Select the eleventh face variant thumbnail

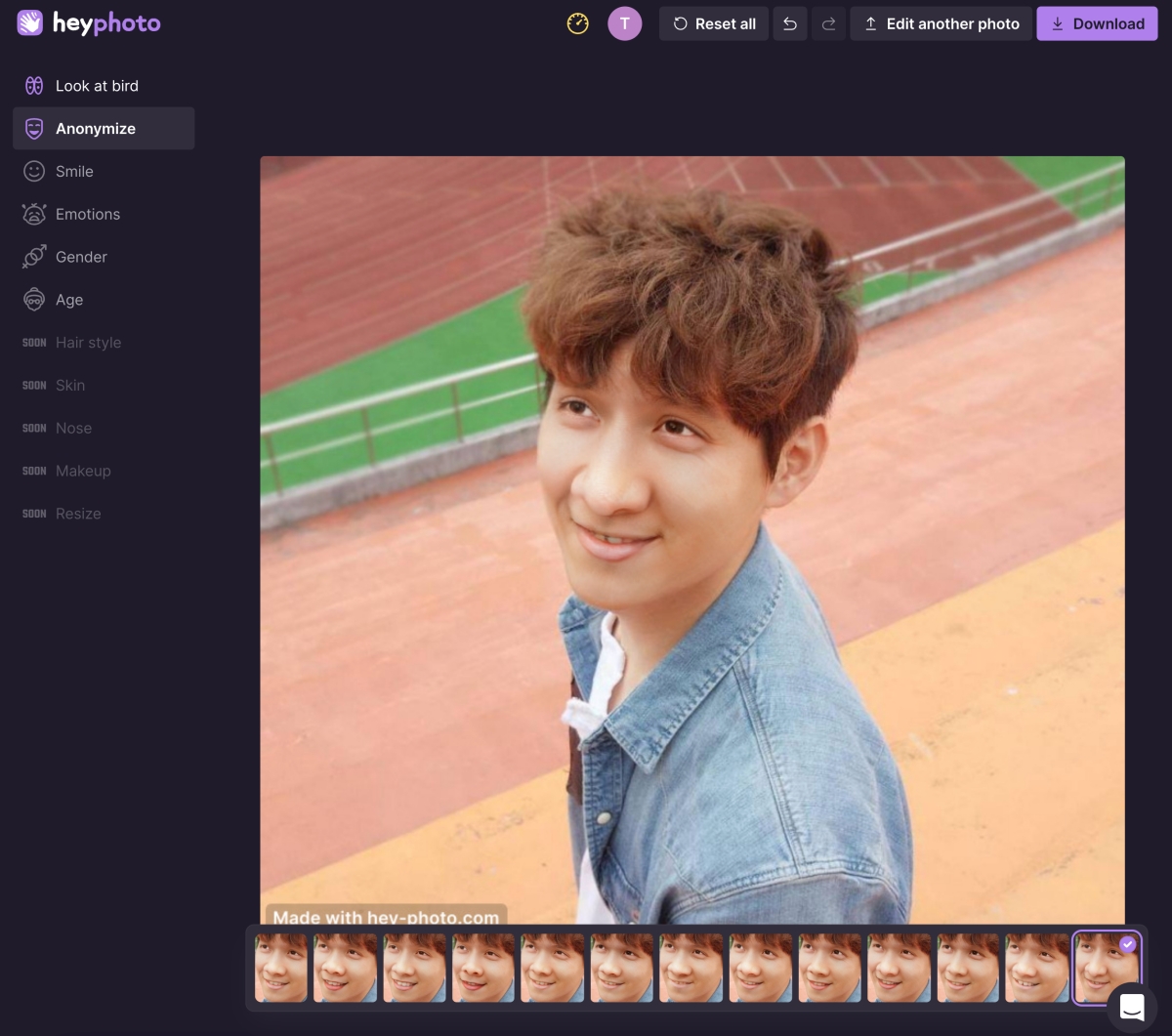coord(969,968)
